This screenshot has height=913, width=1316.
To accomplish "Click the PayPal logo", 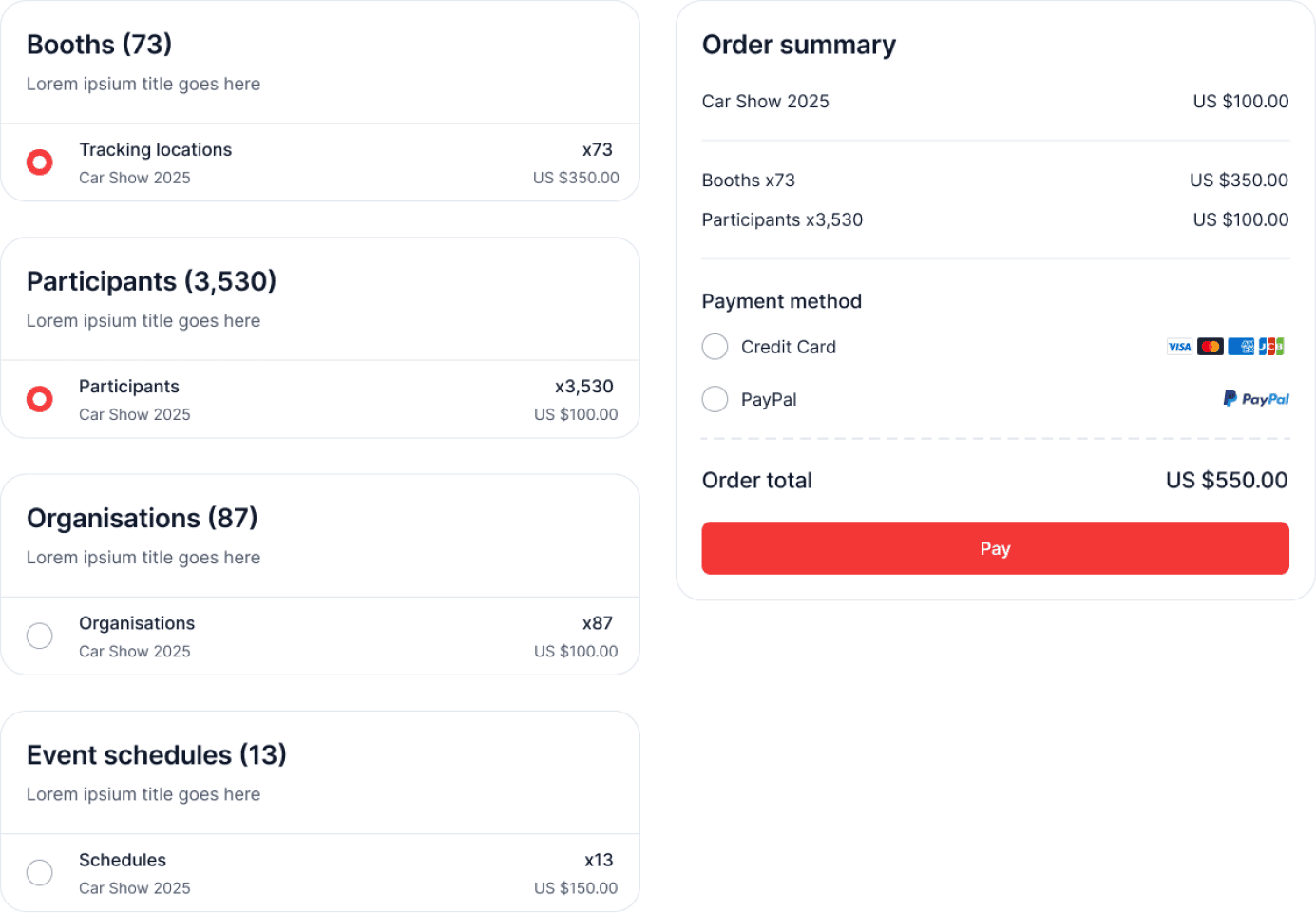I will pos(1256,399).
